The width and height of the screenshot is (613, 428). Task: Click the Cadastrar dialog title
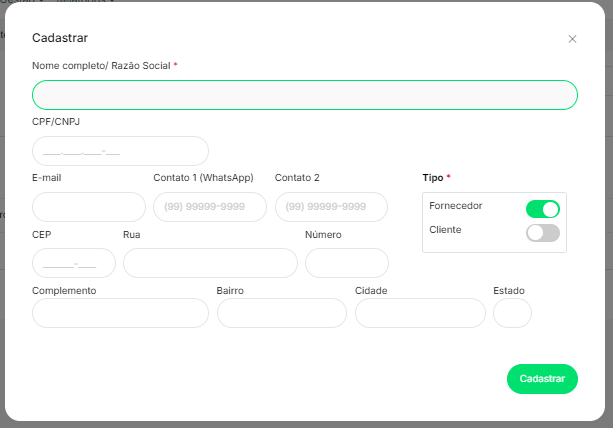(x=60, y=38)
